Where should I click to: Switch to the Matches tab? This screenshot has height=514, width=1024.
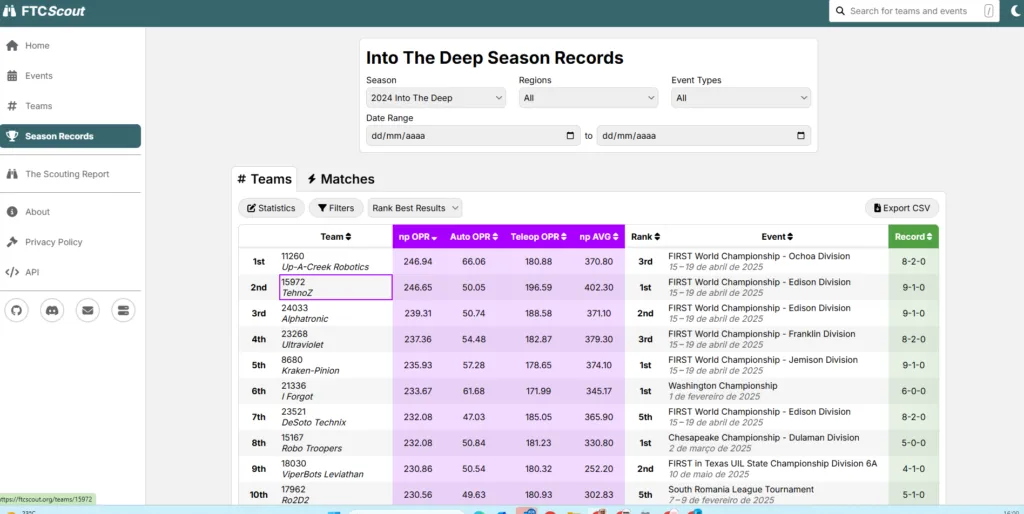(341, 179)
